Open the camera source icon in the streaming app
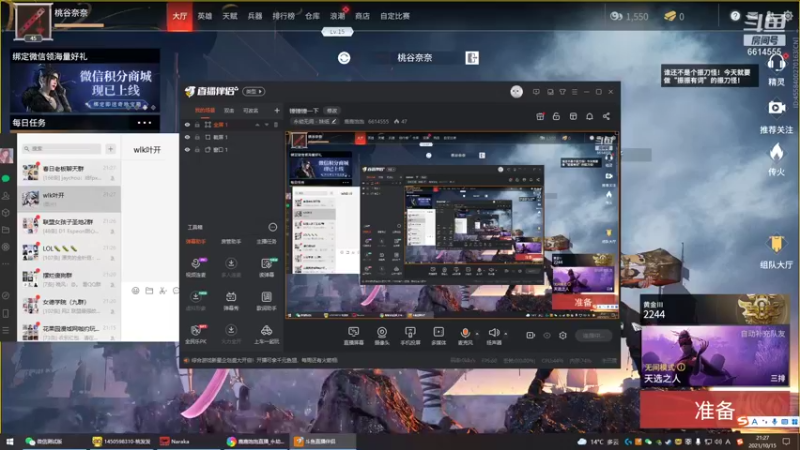This screenshot has height=450, width=800. [x=381, y=336]
